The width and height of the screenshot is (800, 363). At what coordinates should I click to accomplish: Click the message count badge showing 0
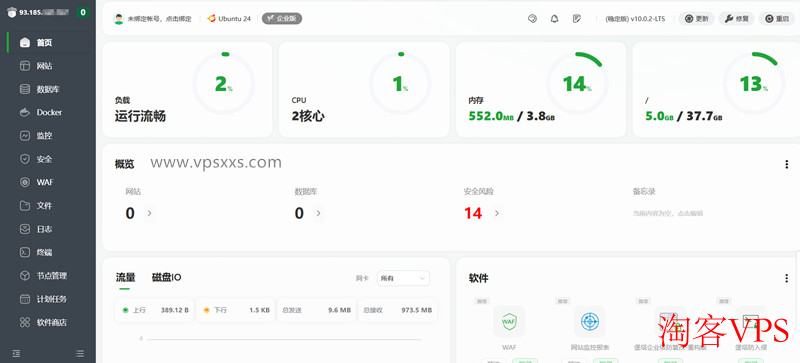click(83, 12)
